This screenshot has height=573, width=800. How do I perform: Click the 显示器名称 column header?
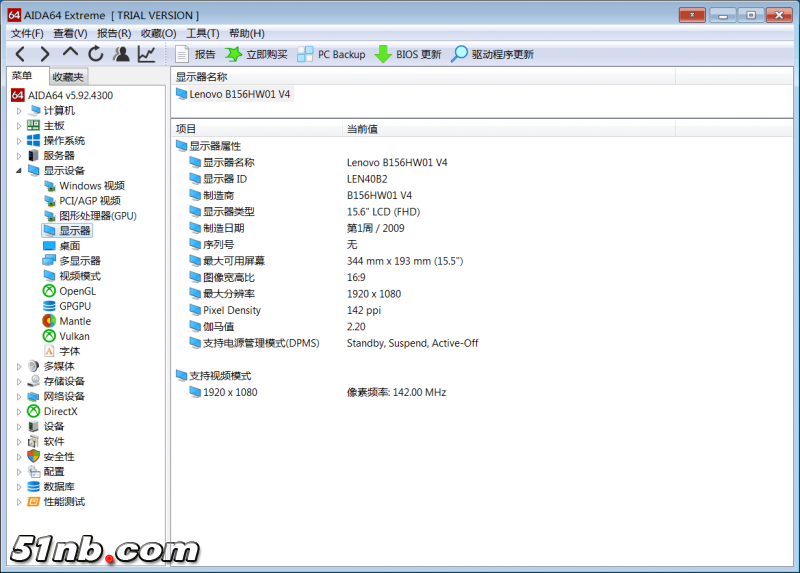point(423,77)
